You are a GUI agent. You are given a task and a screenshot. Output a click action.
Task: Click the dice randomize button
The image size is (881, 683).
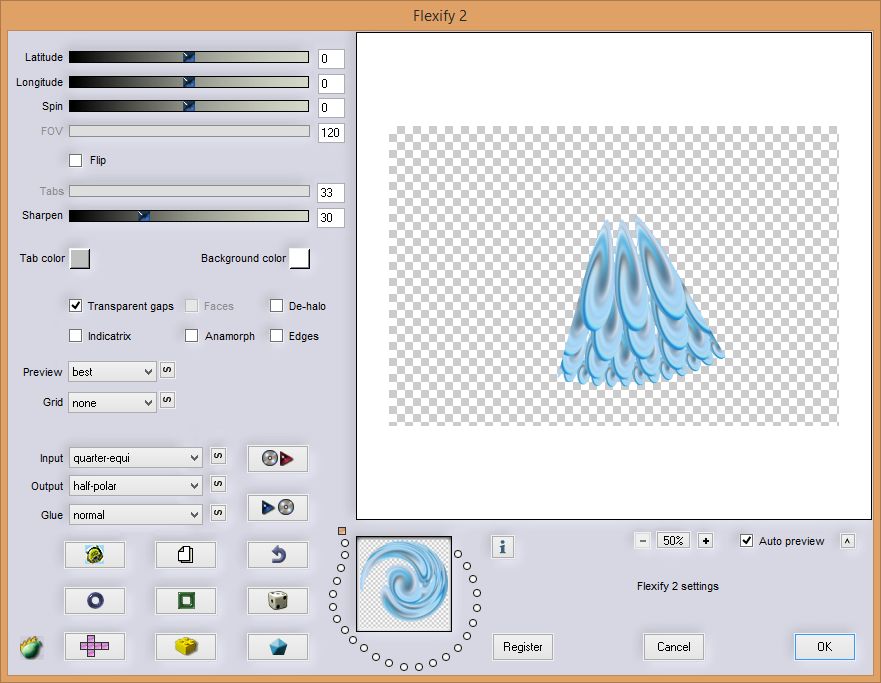(x=278, y=601)
